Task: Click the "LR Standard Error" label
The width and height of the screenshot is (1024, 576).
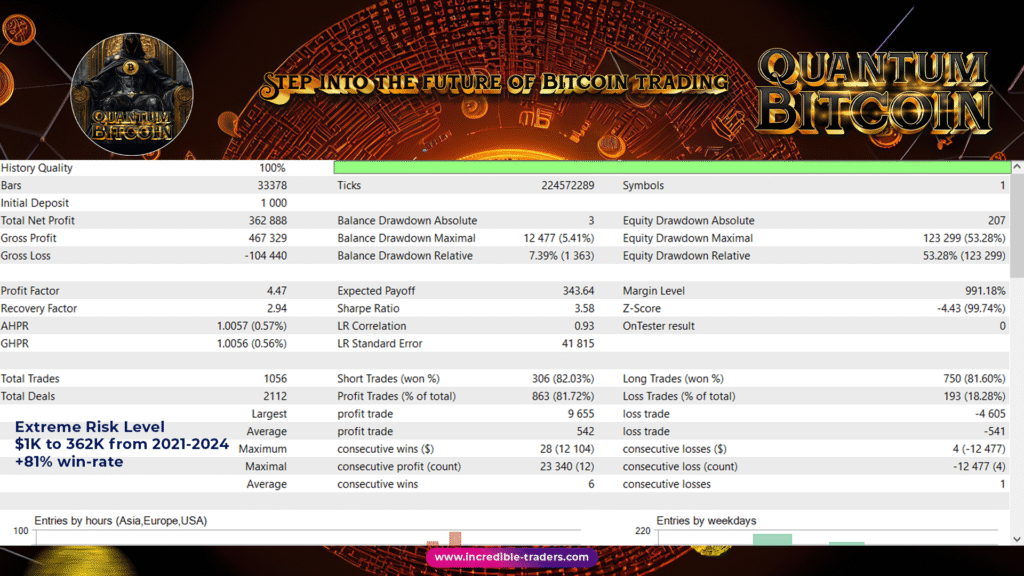Action: pyautogui.click(x=380, y=344)
